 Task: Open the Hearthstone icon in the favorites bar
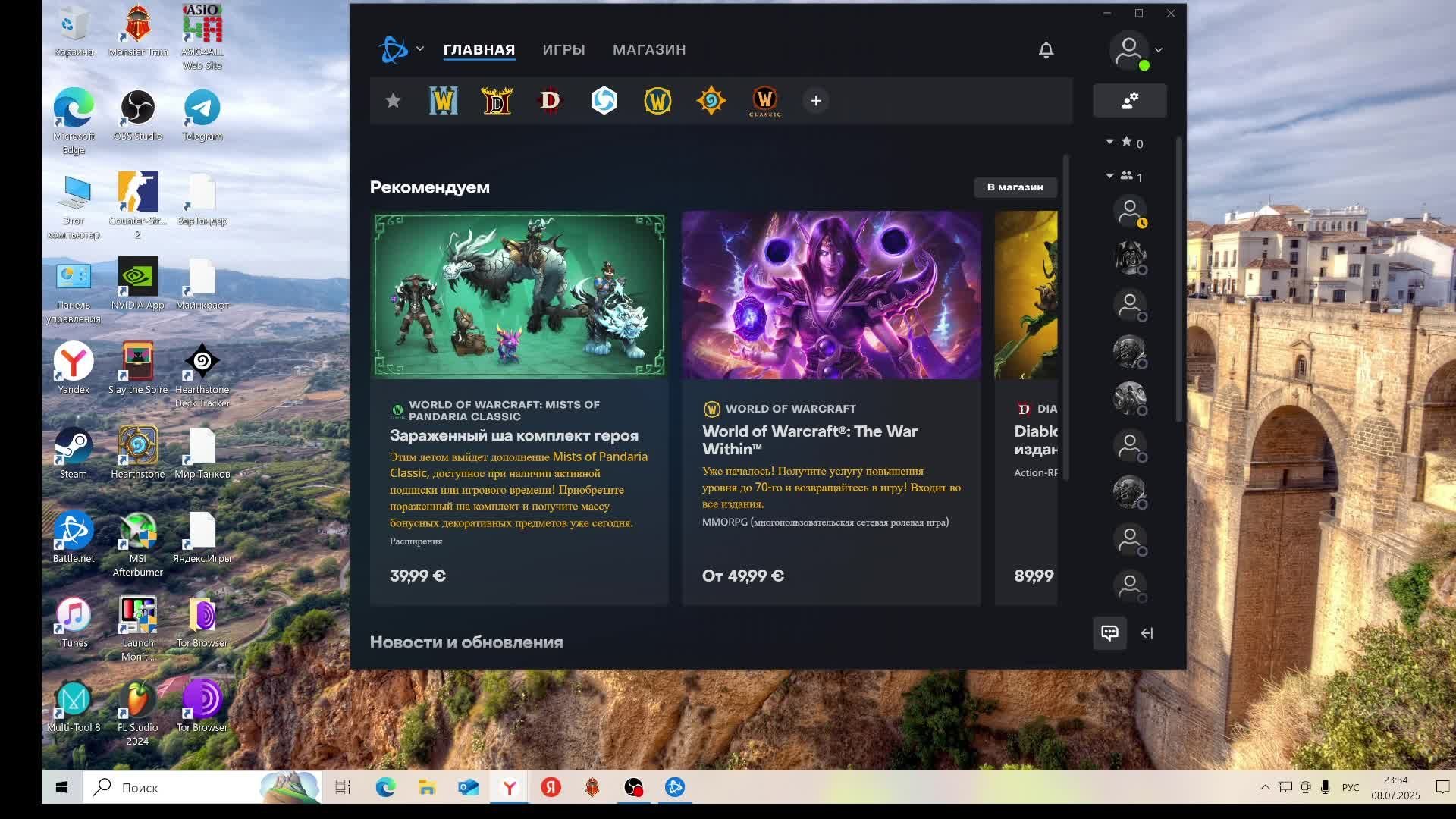(x=711, y=101)
